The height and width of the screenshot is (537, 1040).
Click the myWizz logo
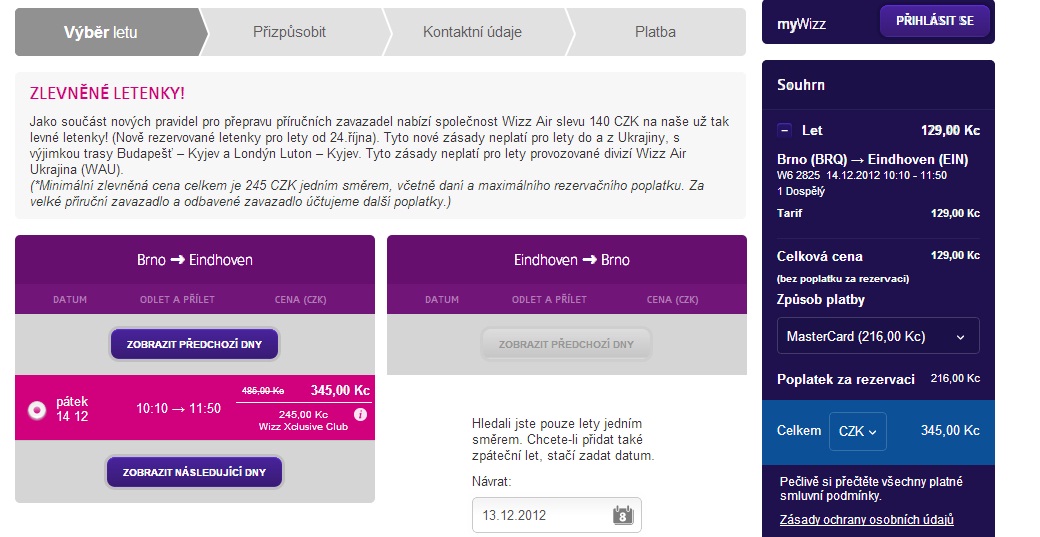point(802,23)
